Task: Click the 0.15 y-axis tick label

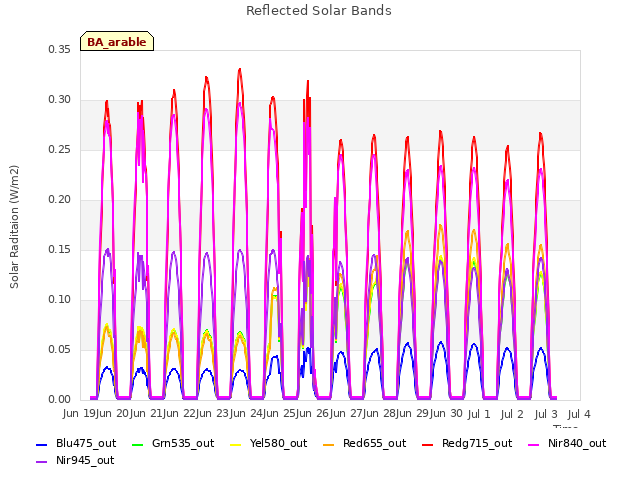Action: (x=60, y=250)
